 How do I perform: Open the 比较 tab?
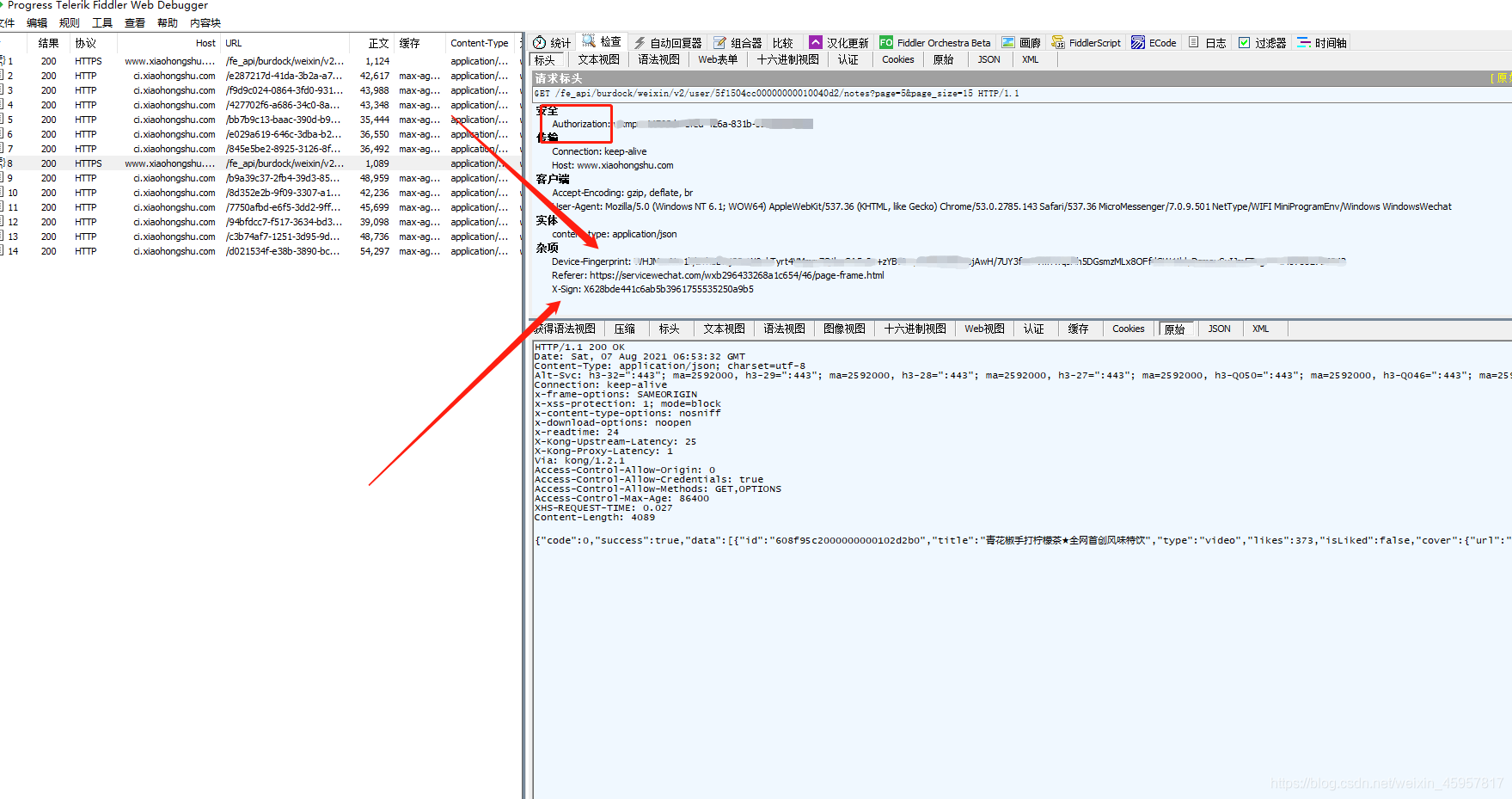[x=782, y=43]
